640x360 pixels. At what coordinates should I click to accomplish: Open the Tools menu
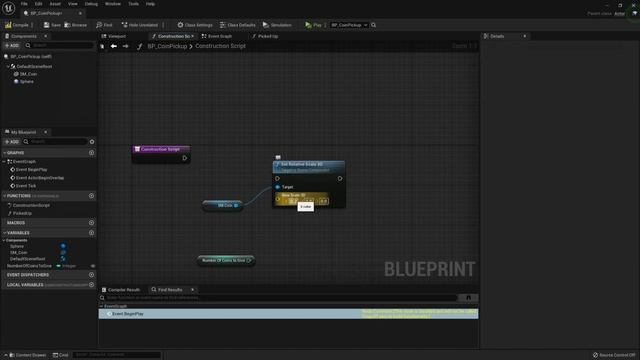click(133, 4)
